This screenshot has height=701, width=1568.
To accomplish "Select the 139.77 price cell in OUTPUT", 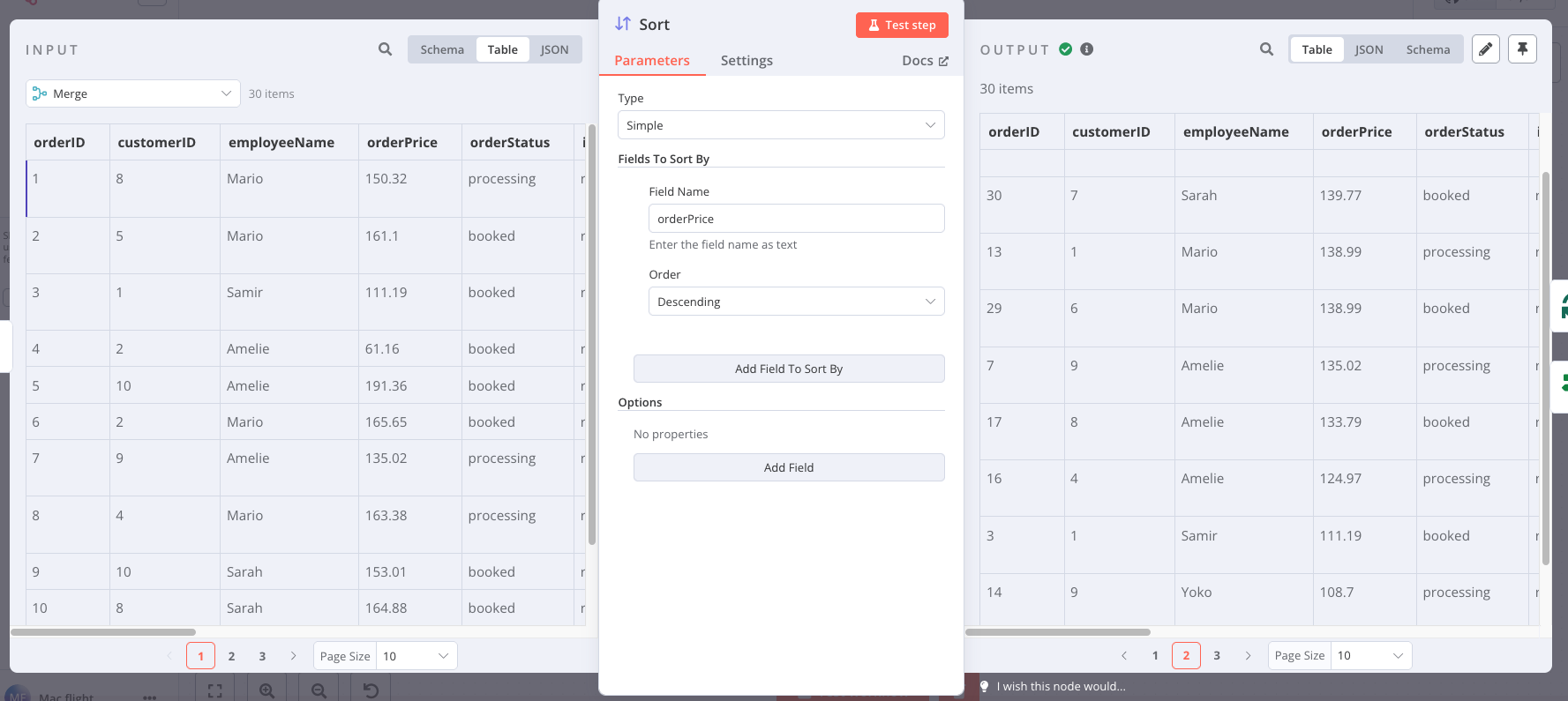I will click(1364, 205).
